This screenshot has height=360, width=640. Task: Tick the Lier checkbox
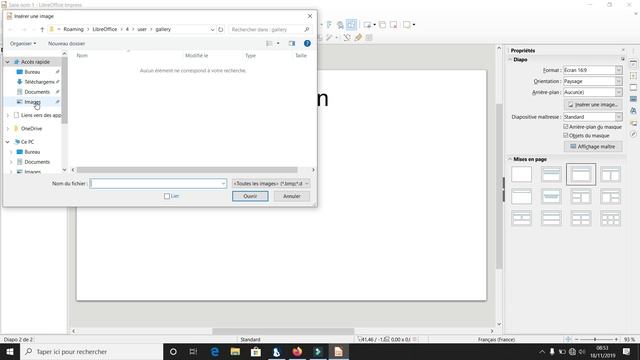pos(167,196)
